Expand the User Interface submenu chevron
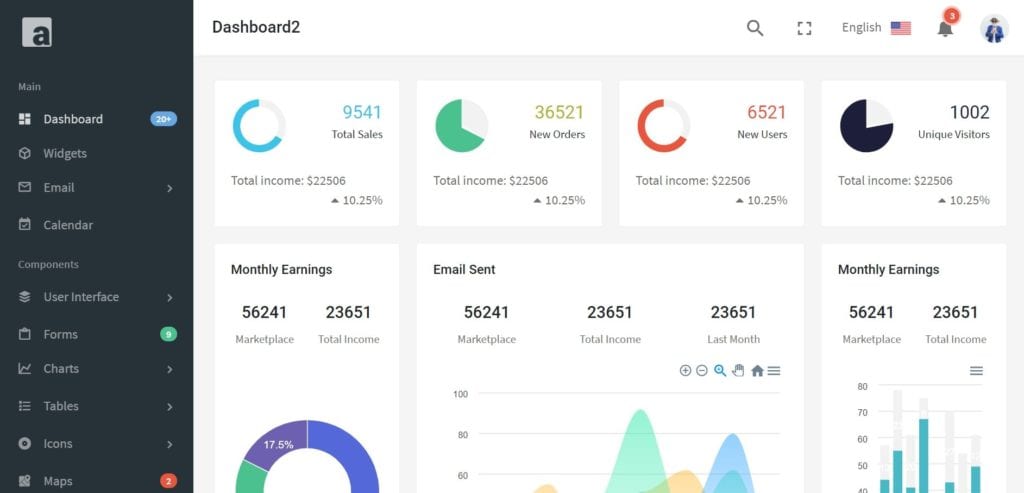 (170, 298)
